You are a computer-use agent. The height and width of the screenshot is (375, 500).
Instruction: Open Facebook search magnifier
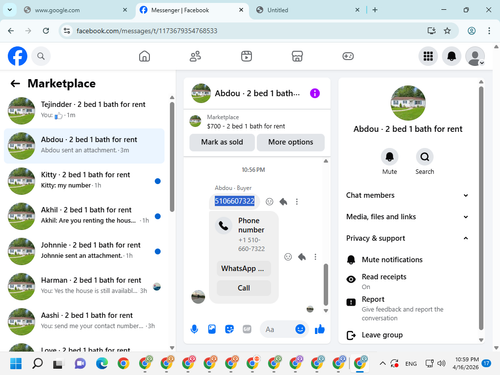41,56
